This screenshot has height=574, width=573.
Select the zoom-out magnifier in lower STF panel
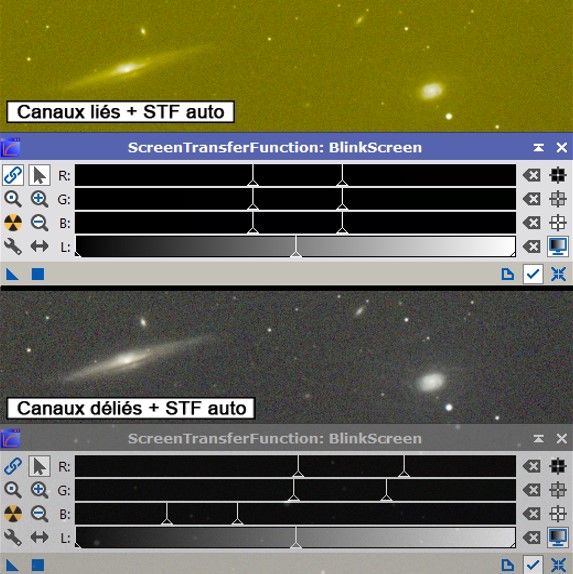[39, 514]
